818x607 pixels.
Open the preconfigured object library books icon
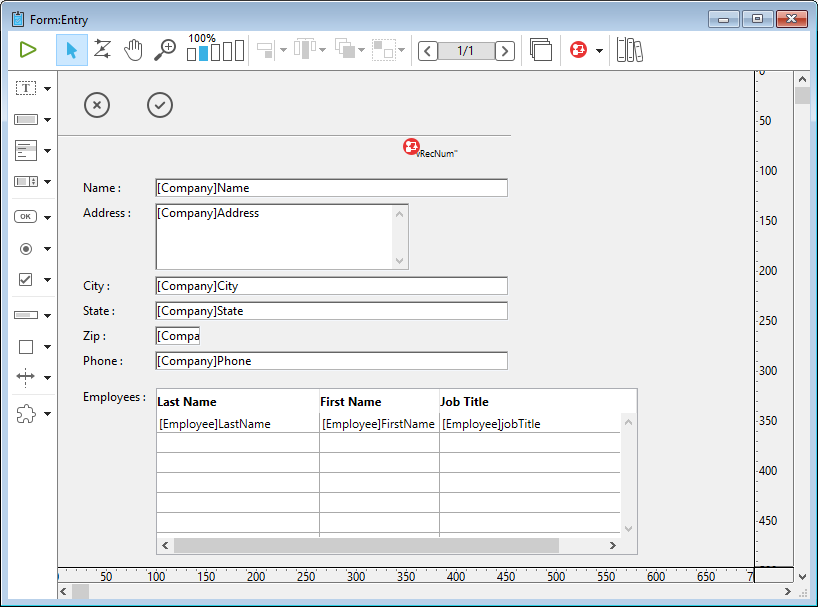tap(629, 50)
